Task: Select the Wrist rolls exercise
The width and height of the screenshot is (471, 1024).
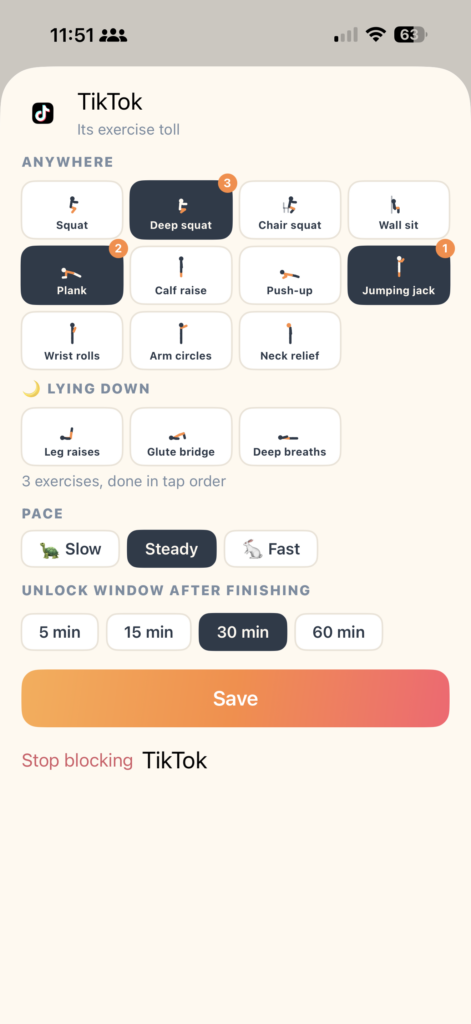Action: [72, 341]
